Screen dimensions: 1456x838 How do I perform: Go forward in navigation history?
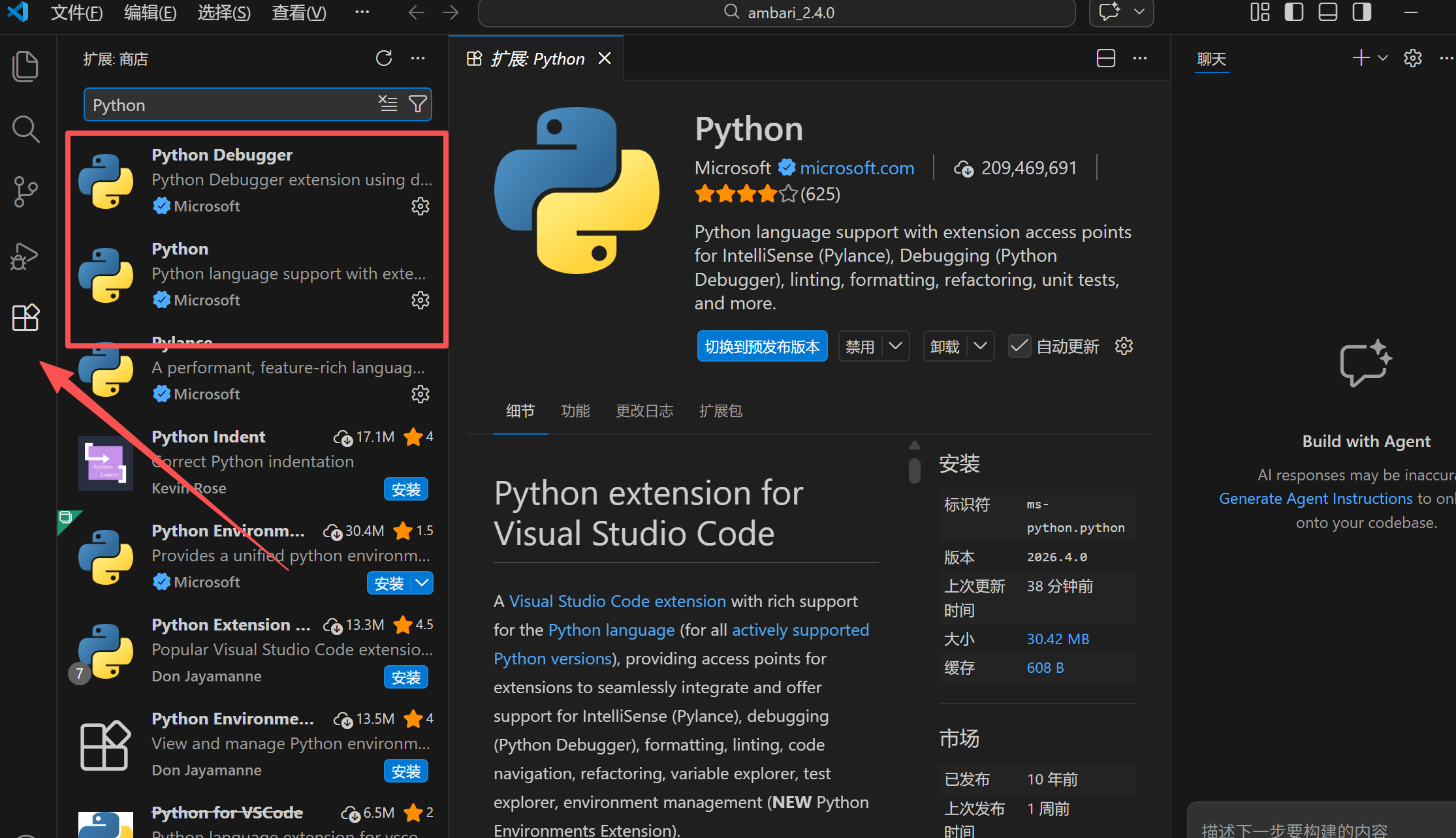click(x=451, y=12)
